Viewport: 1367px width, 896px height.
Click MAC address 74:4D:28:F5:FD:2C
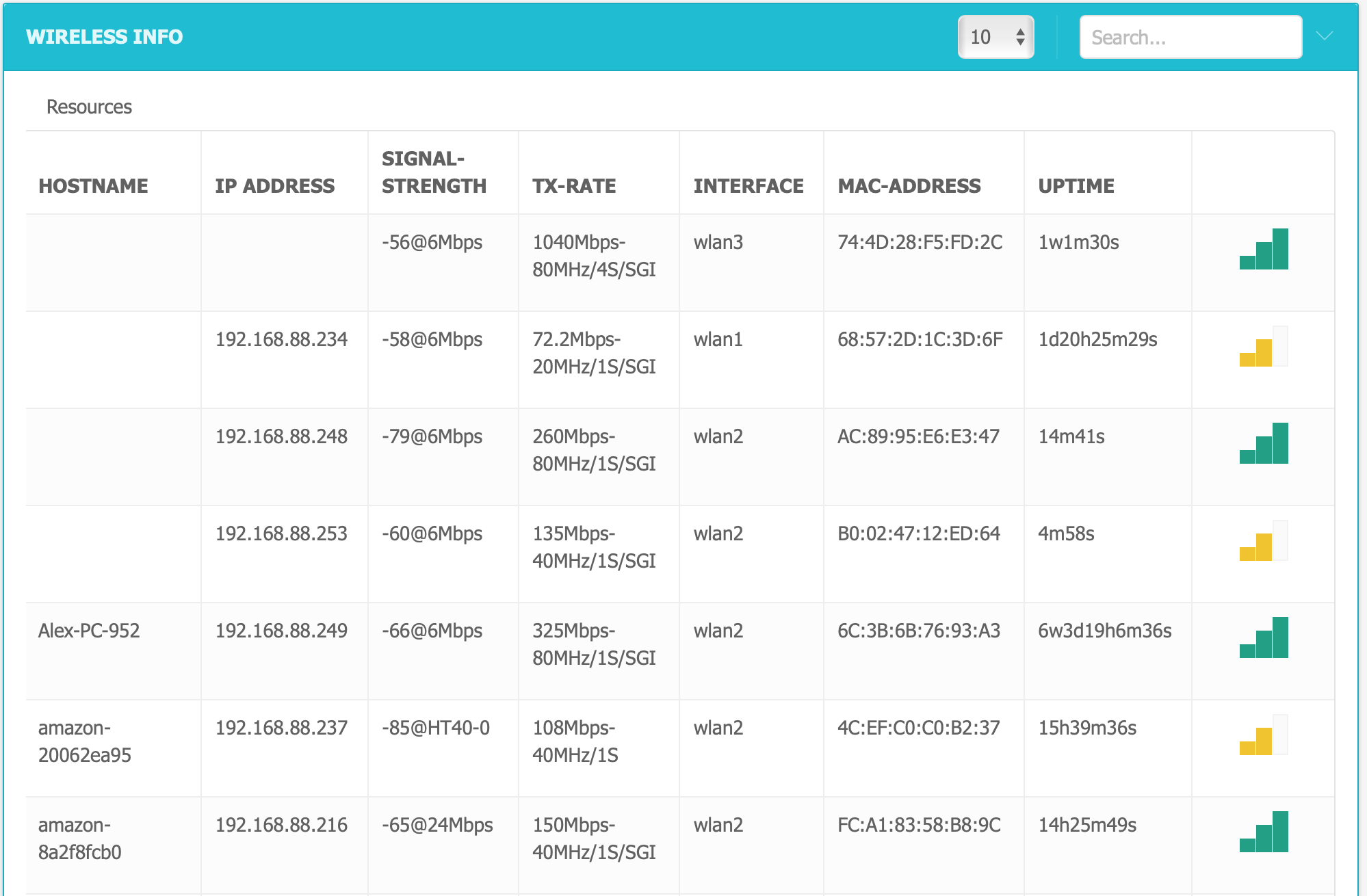pyautogui.click(x=920, y=242)
